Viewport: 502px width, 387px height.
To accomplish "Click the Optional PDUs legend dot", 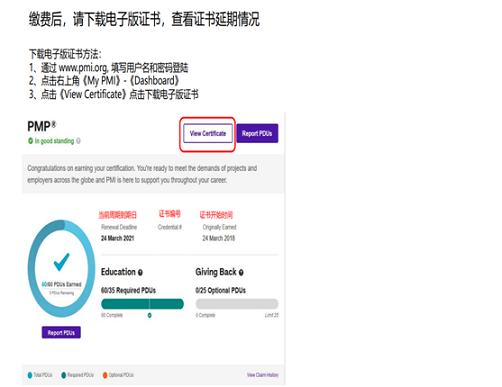I will click(x=105, y=375).
